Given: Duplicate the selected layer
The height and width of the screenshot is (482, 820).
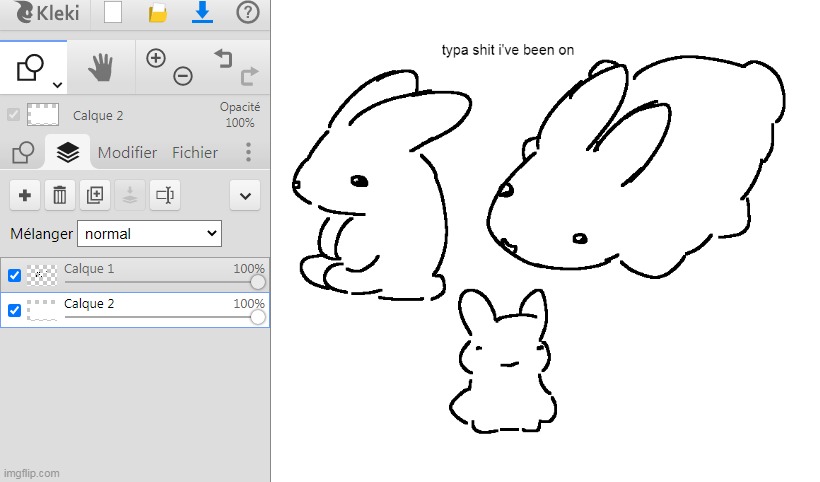Looking at the screenshot, I should 95,196.
